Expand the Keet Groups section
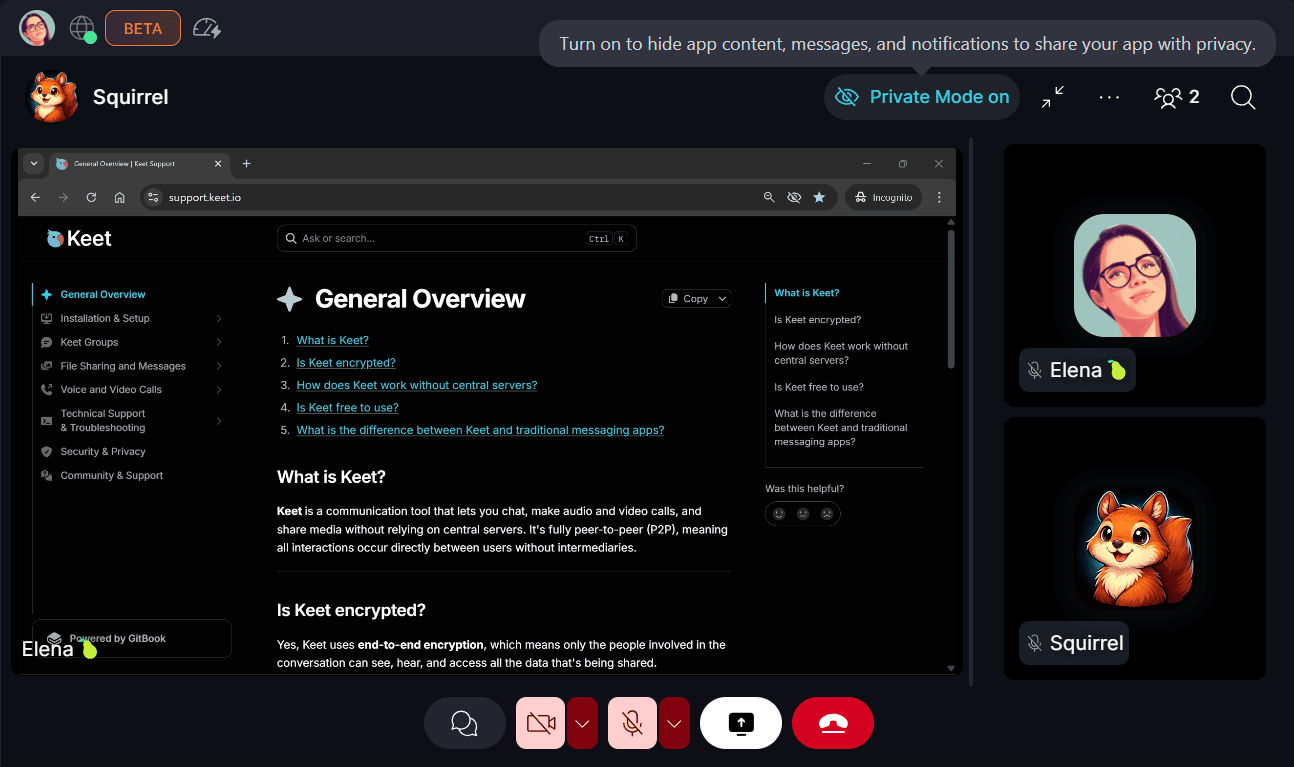This screenshot has width=1294, height=767. pos(219,342)
